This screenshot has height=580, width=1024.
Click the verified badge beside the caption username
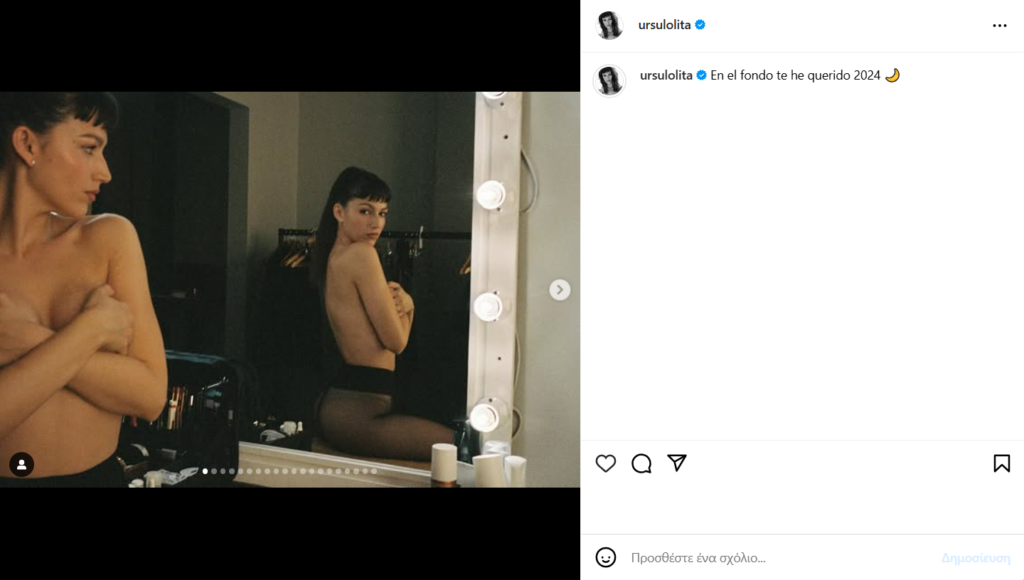[701, 75]
